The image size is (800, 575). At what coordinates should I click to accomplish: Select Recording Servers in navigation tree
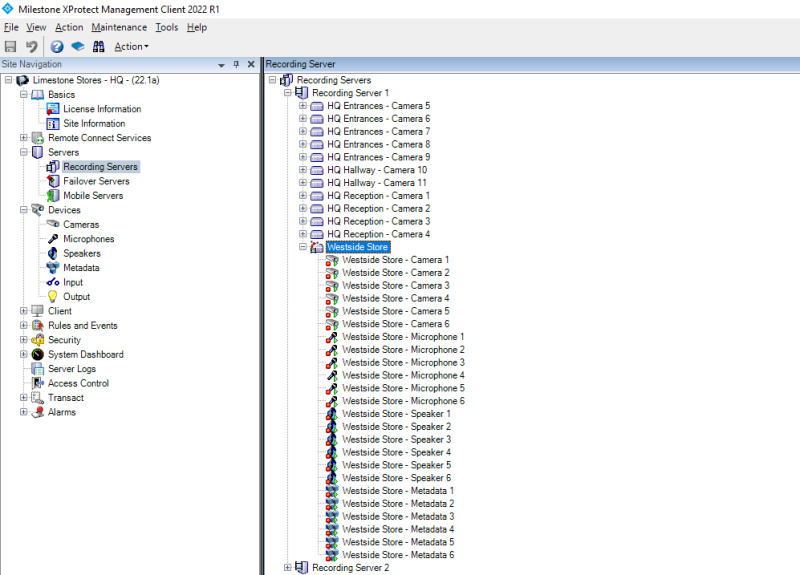101,167
